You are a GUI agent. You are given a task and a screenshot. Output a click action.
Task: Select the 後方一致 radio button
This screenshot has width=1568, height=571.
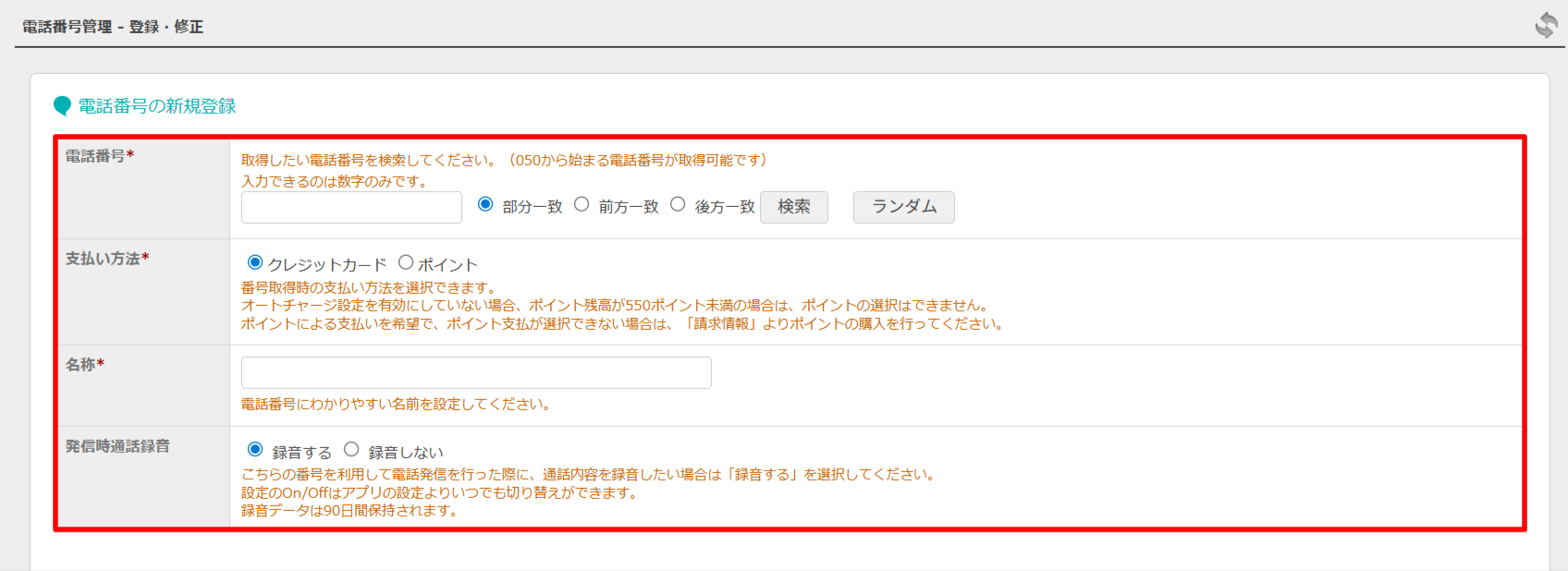pyautogui.click(x=678, y=204)
